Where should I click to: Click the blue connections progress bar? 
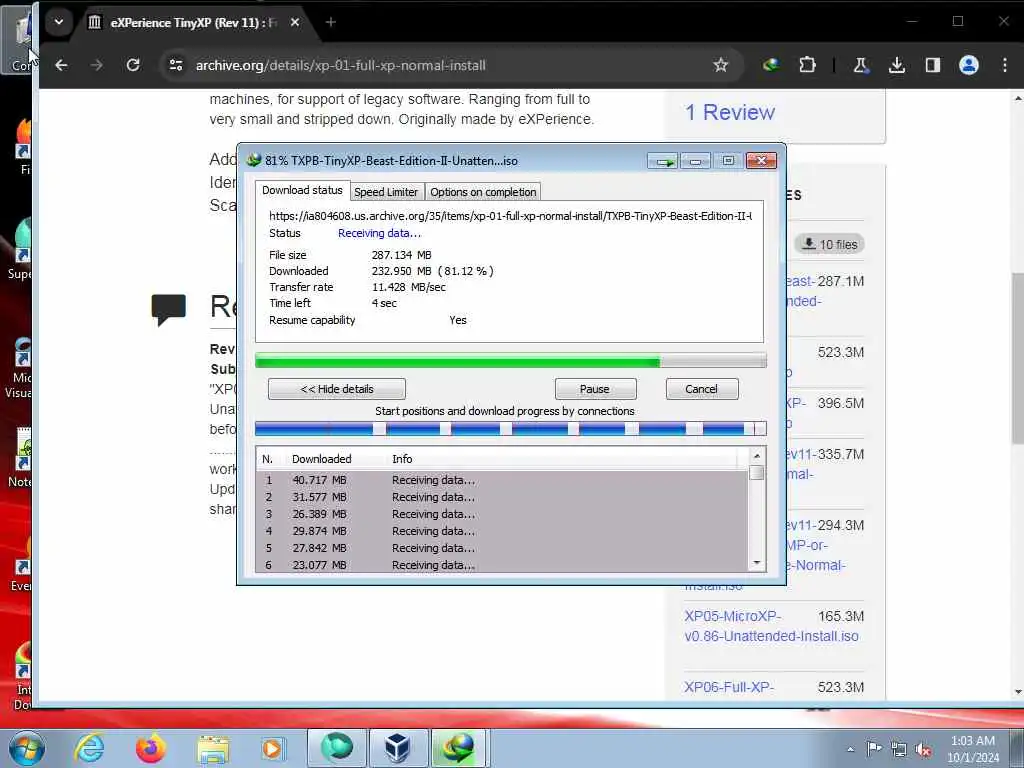[x=511, y=428]
